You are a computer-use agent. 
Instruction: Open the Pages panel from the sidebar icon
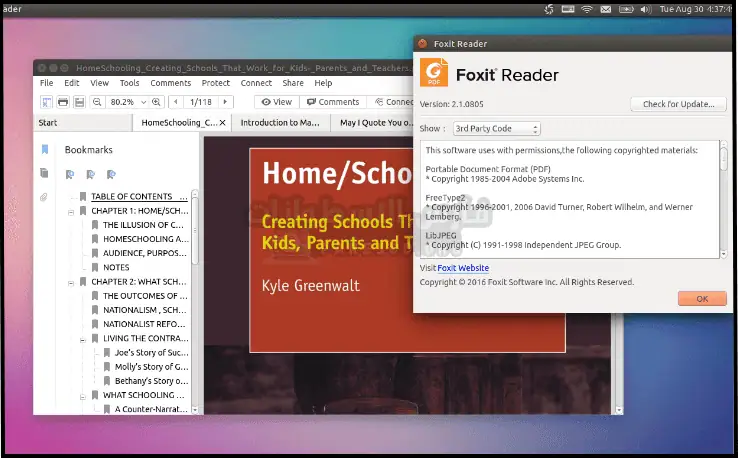point(44,173)
